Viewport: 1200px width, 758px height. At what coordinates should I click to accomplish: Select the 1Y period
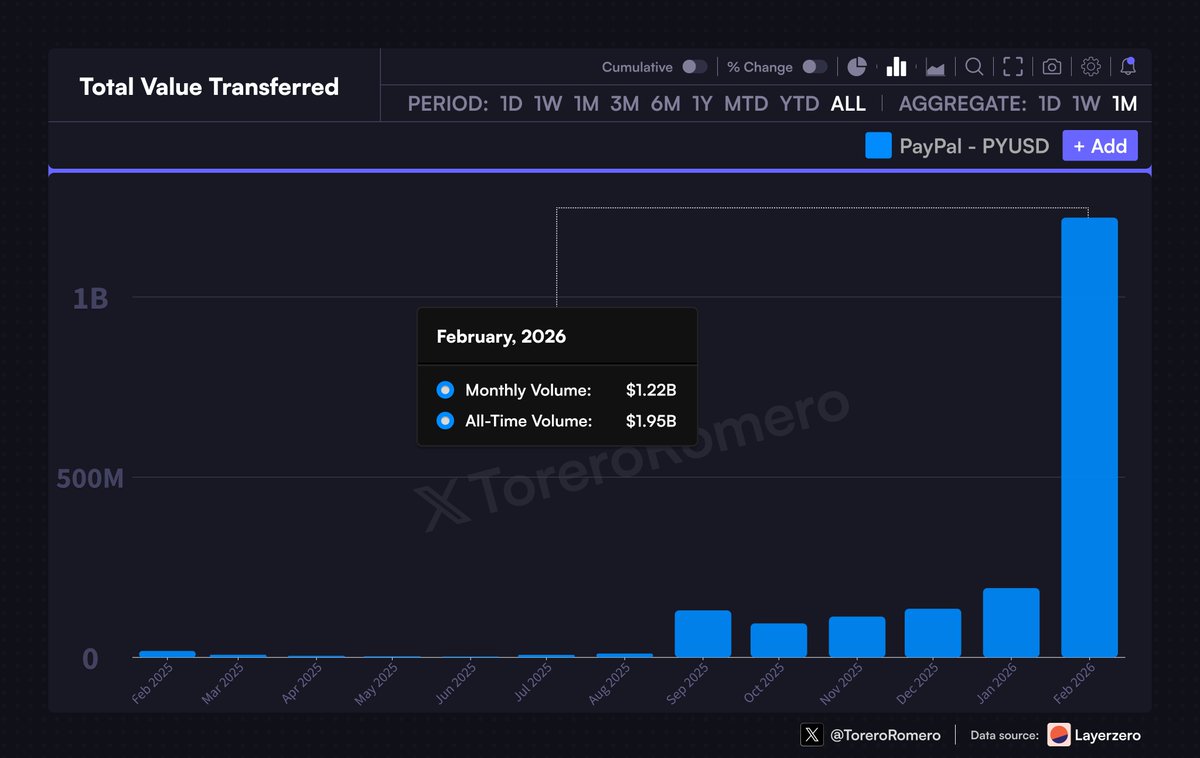(702, 104)
